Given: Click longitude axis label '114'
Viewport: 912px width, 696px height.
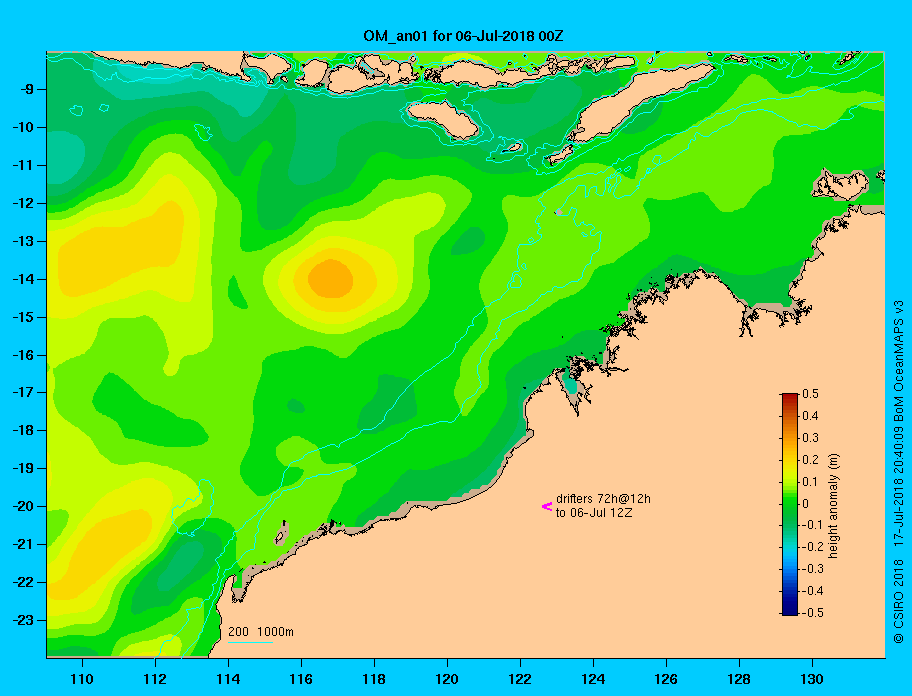Looking at the screenshot, I should (x=228, y=679).
